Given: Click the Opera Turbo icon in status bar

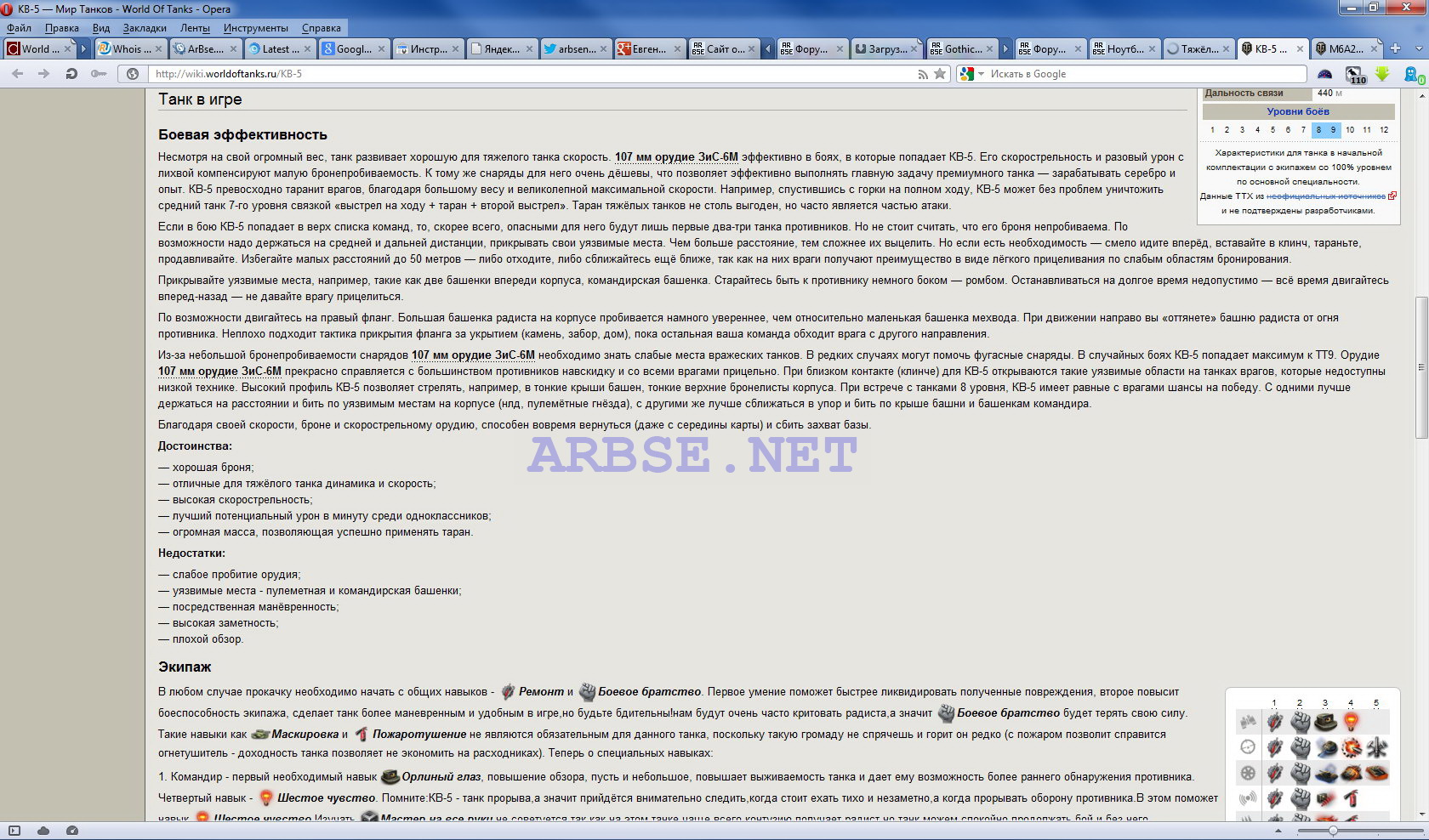Looking at the screenshot, I should (72, 831).
